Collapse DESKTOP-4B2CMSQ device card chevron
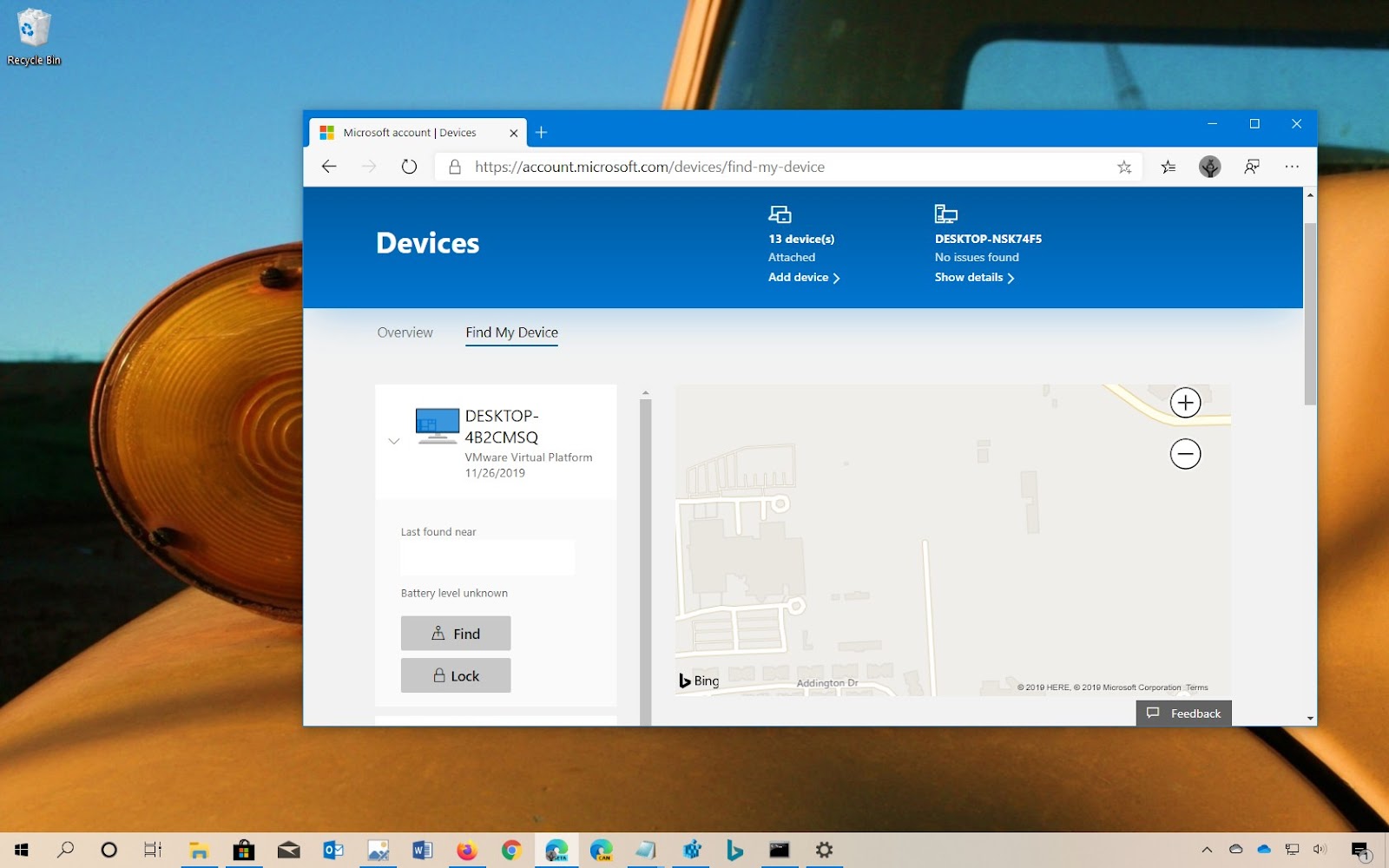Screen dimensions: 1389x868 [x=394, y=441]
